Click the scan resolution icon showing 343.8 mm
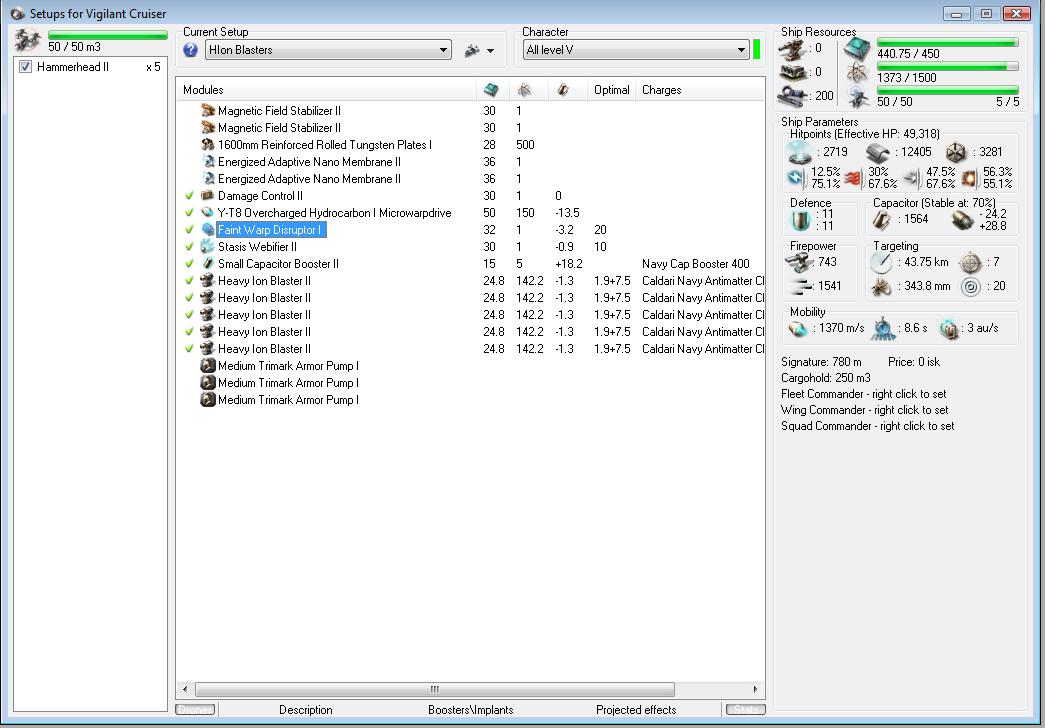 click(881, 287)
